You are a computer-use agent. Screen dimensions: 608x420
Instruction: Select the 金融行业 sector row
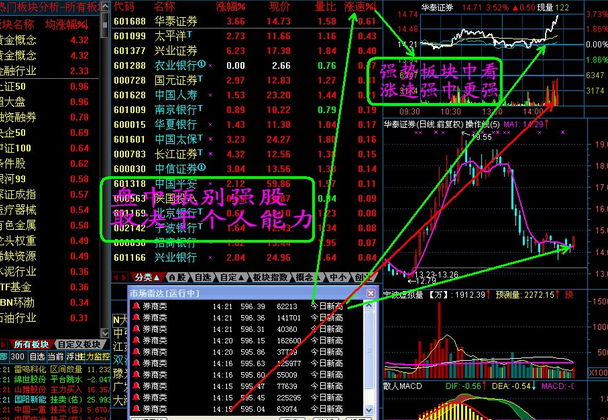pos(50,71)
